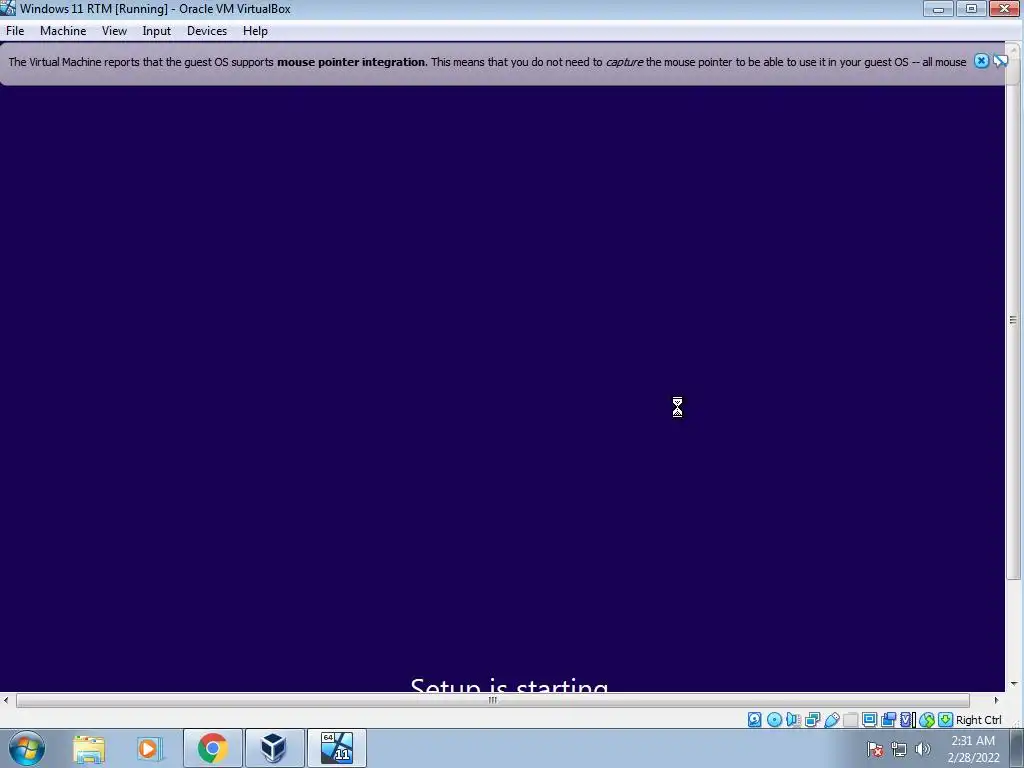Open Windows Media Player from the taskbar
Screen dimensions: 1024x768
pos(149,748)
